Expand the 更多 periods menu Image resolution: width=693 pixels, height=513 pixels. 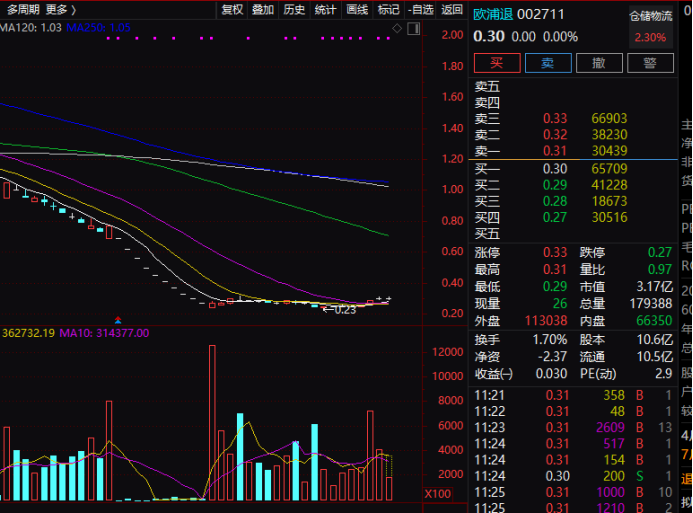click(x=60, y=9)
